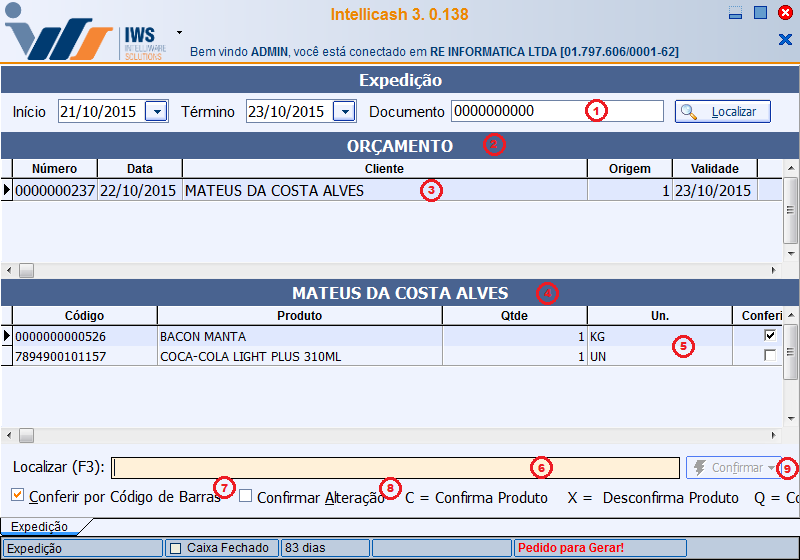Expand the Confirmar button dropdown arrow
Image resolution: width=800 pixels, height=560 pixels.
pyautogui.click(x=771, y=468)
